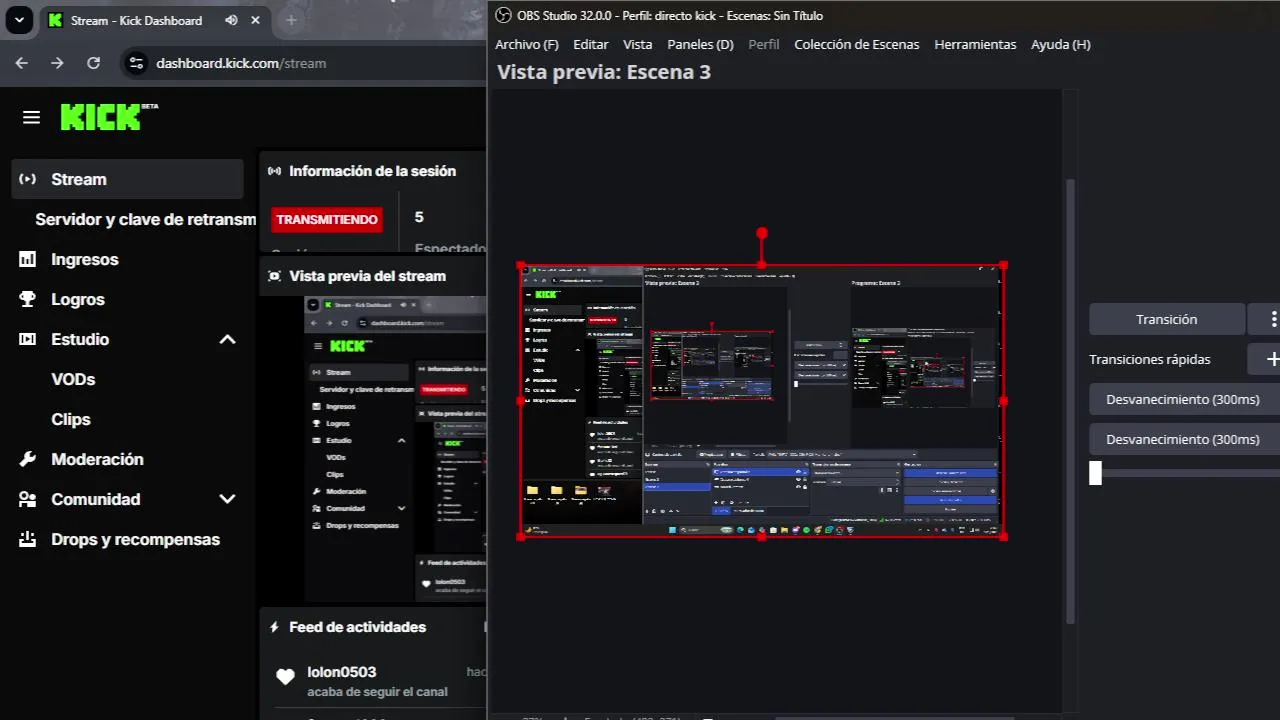The height and width of the screenshot is (720, 1280).
Task: Open Ingresos page in Kick sidebar
Action: (x=85, y=259)
